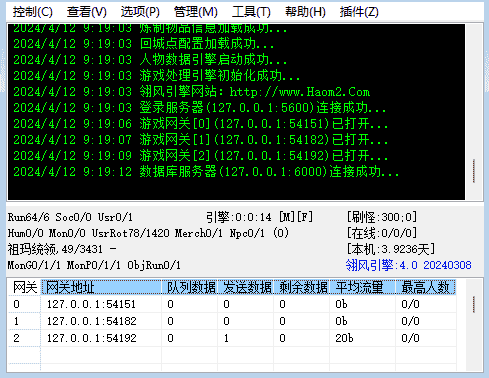Viewport: 489px width, 378px height.
Task: Click log line 游戏网关[0] 已打开
Action: tap(201, 124)
